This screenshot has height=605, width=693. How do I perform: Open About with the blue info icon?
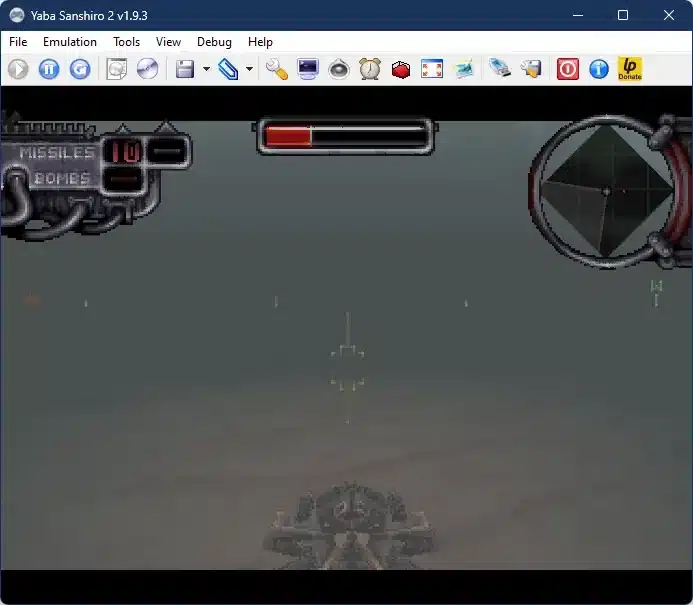(x=599, y=69)
